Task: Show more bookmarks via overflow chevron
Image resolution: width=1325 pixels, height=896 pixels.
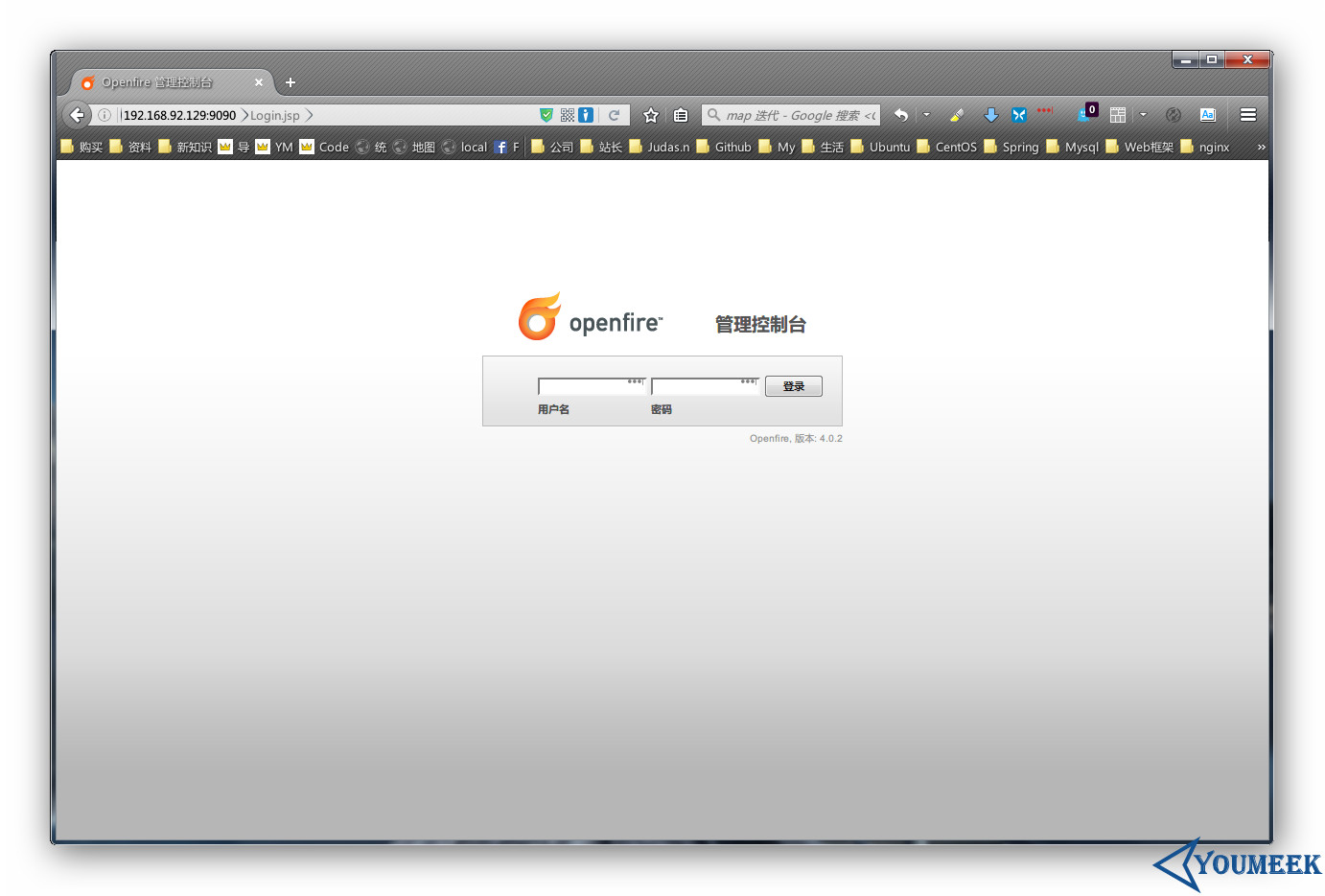Action: [x=1261, y=147]
